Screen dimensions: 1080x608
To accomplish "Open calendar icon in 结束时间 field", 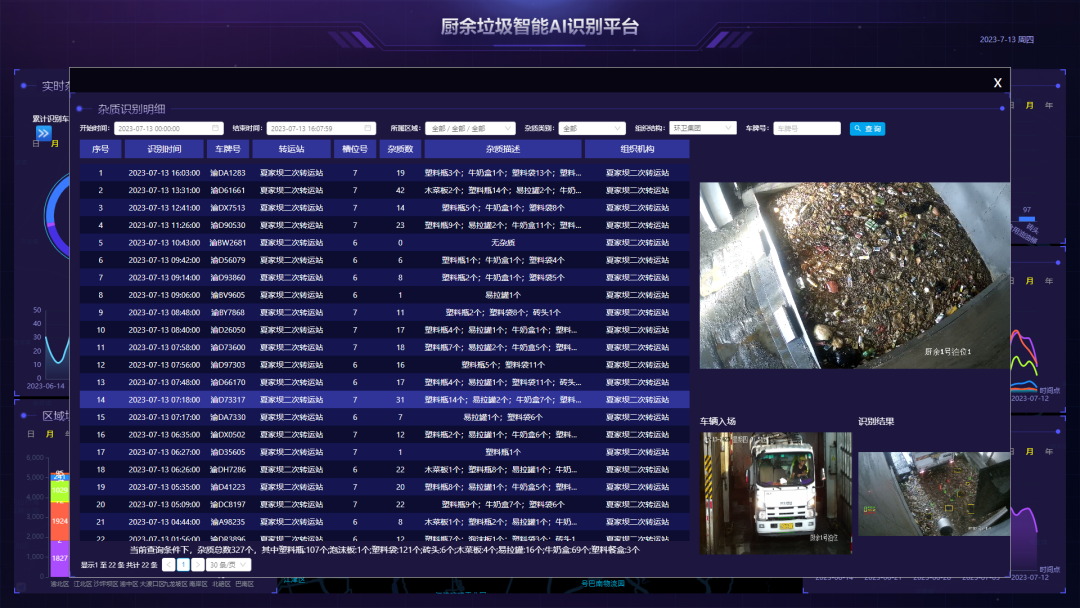I will click(368, 128).
